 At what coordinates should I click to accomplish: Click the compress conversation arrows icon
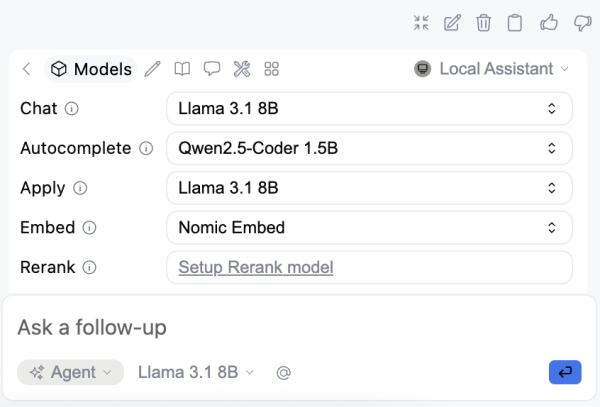[x=421, y=23]
